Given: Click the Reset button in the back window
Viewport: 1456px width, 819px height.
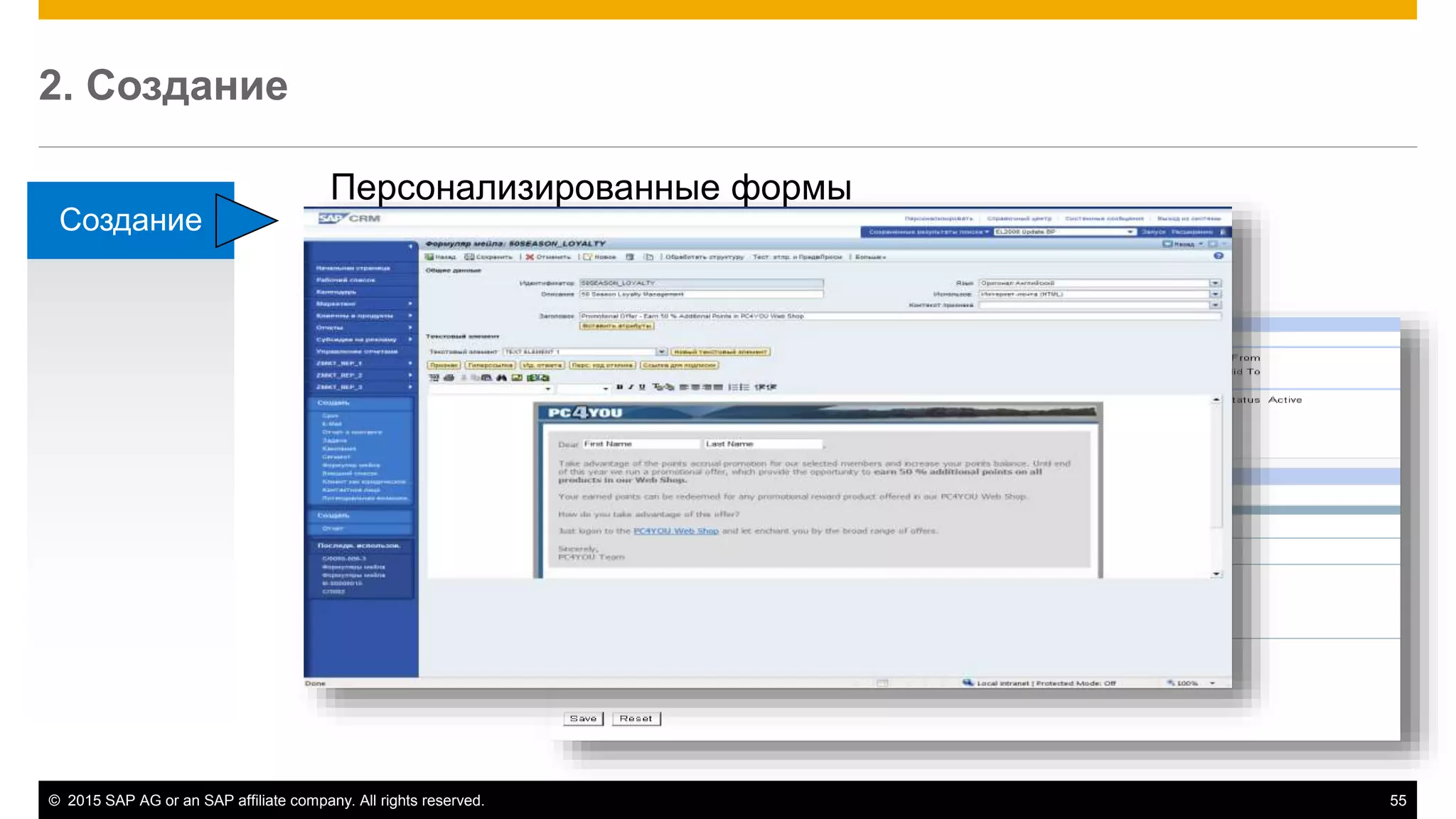Looking at the screenshot, I should [636, 719].
